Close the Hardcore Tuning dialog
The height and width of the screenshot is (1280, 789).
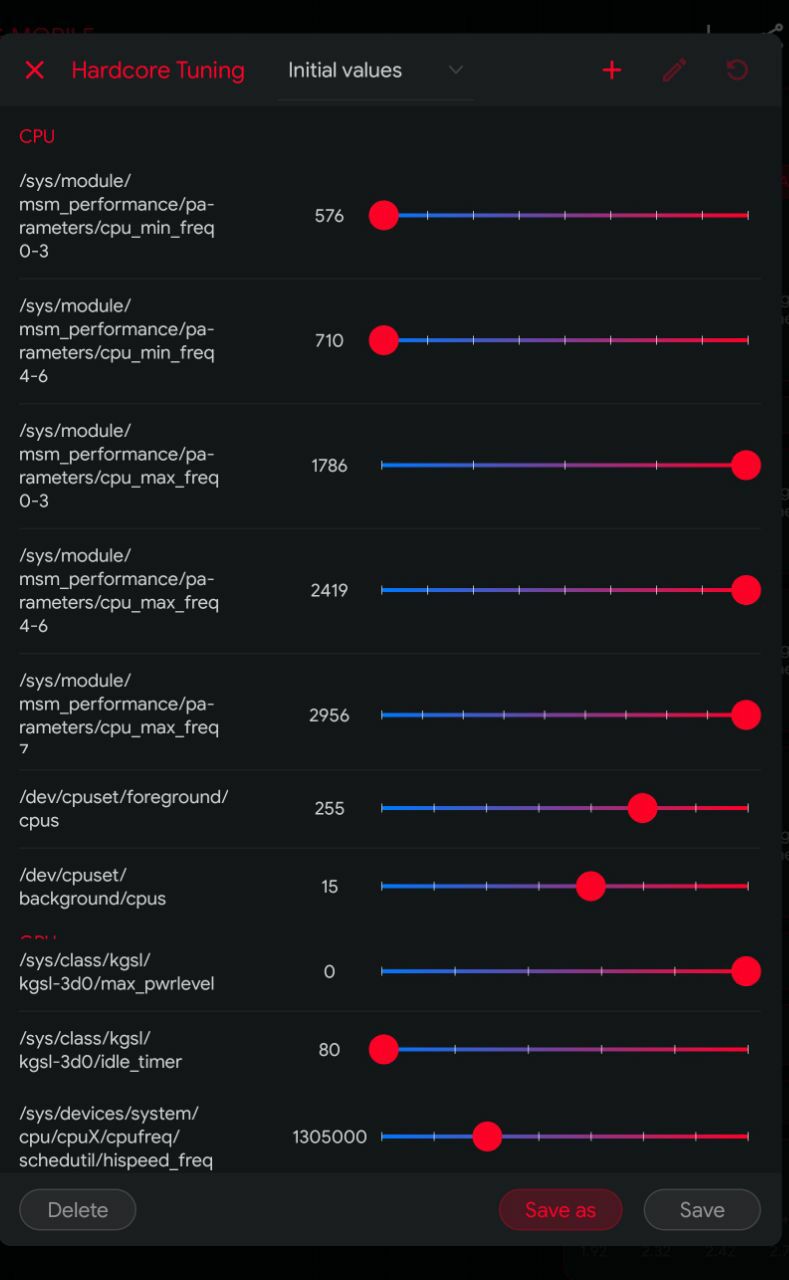click(x=35, y=70)
